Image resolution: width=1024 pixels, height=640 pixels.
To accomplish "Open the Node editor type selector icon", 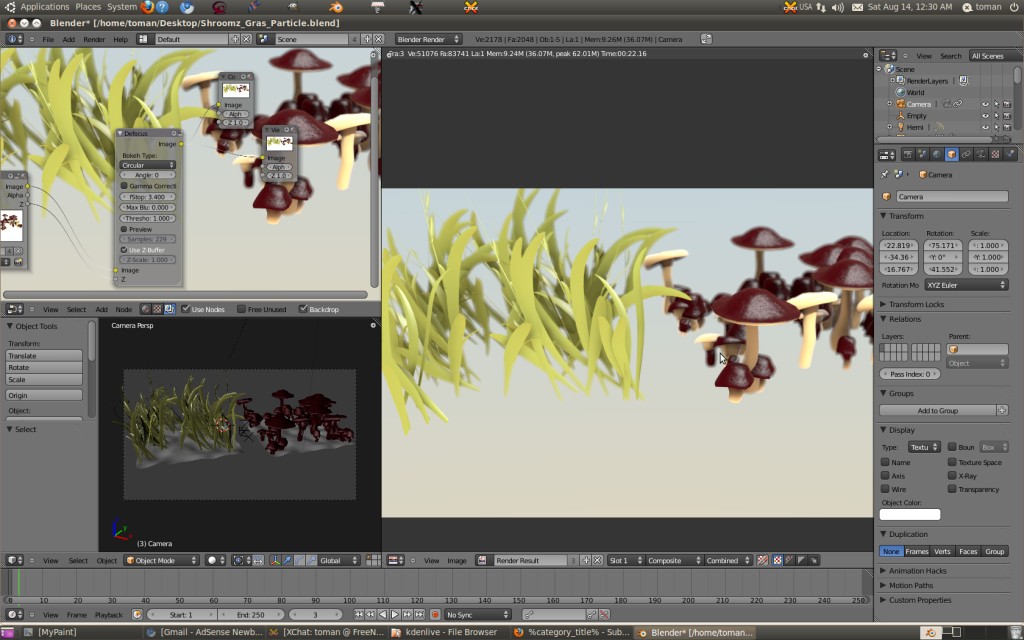I will click(12, 309).
